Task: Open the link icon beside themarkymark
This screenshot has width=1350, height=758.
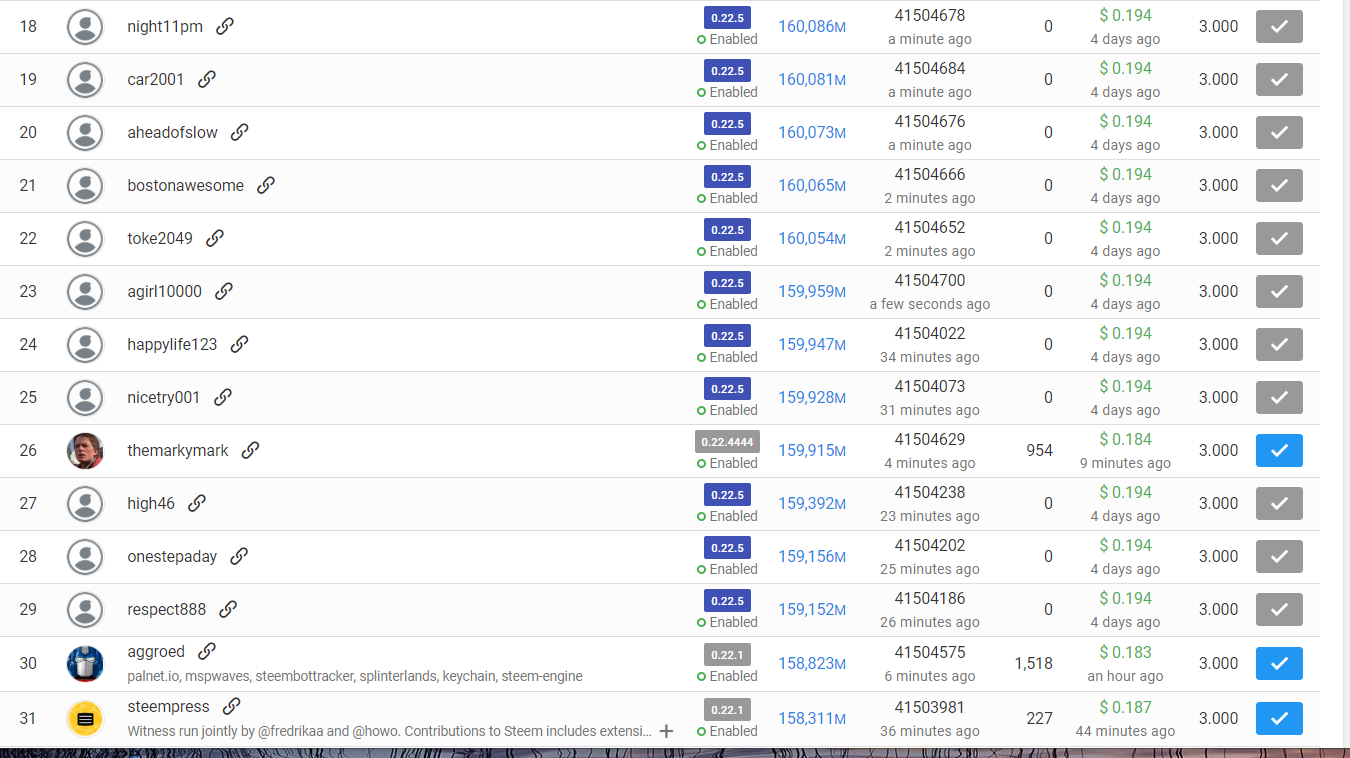Action: (250, 450)
